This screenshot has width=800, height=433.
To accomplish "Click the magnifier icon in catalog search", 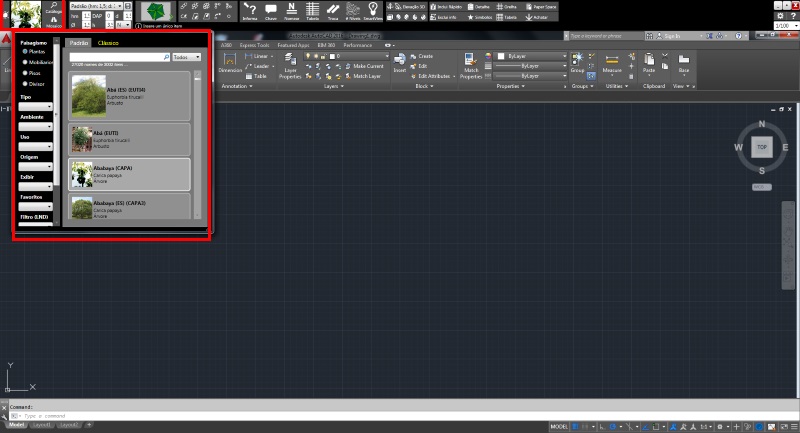I will (166, 57).
